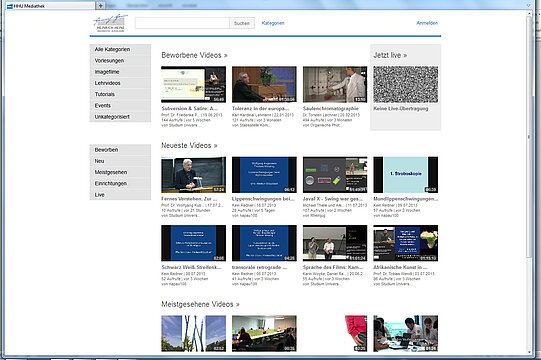The image size is (541, 360).
Task: Open Beworben in lower sidebar
Action: coord(120,150)
